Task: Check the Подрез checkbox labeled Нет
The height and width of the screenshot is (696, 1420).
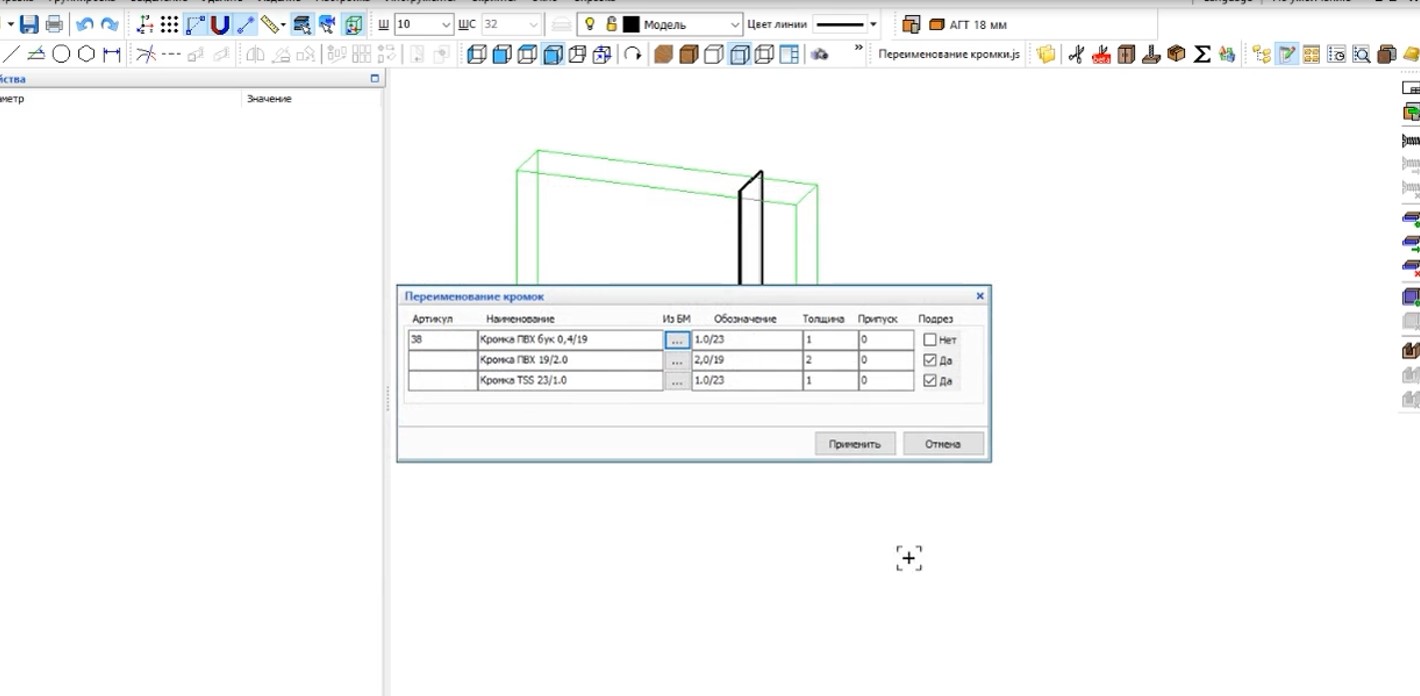Action: click(x=930, y=340)
